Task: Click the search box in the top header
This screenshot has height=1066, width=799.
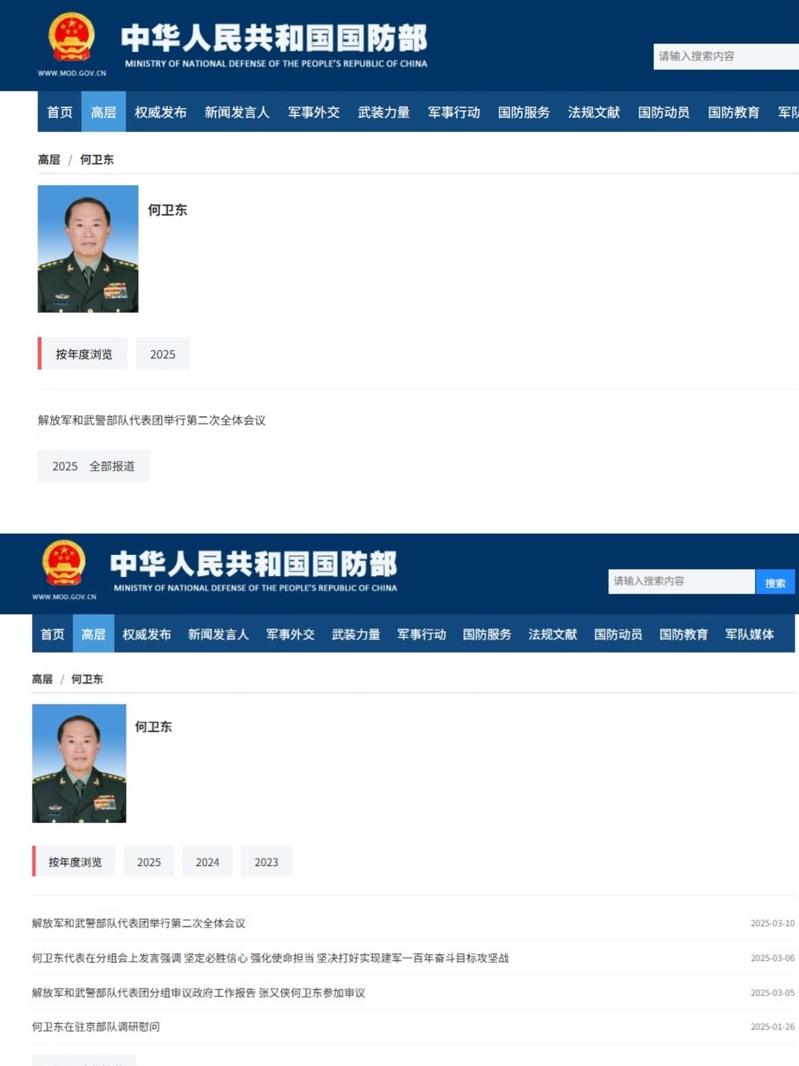Action: click(726, 56)
